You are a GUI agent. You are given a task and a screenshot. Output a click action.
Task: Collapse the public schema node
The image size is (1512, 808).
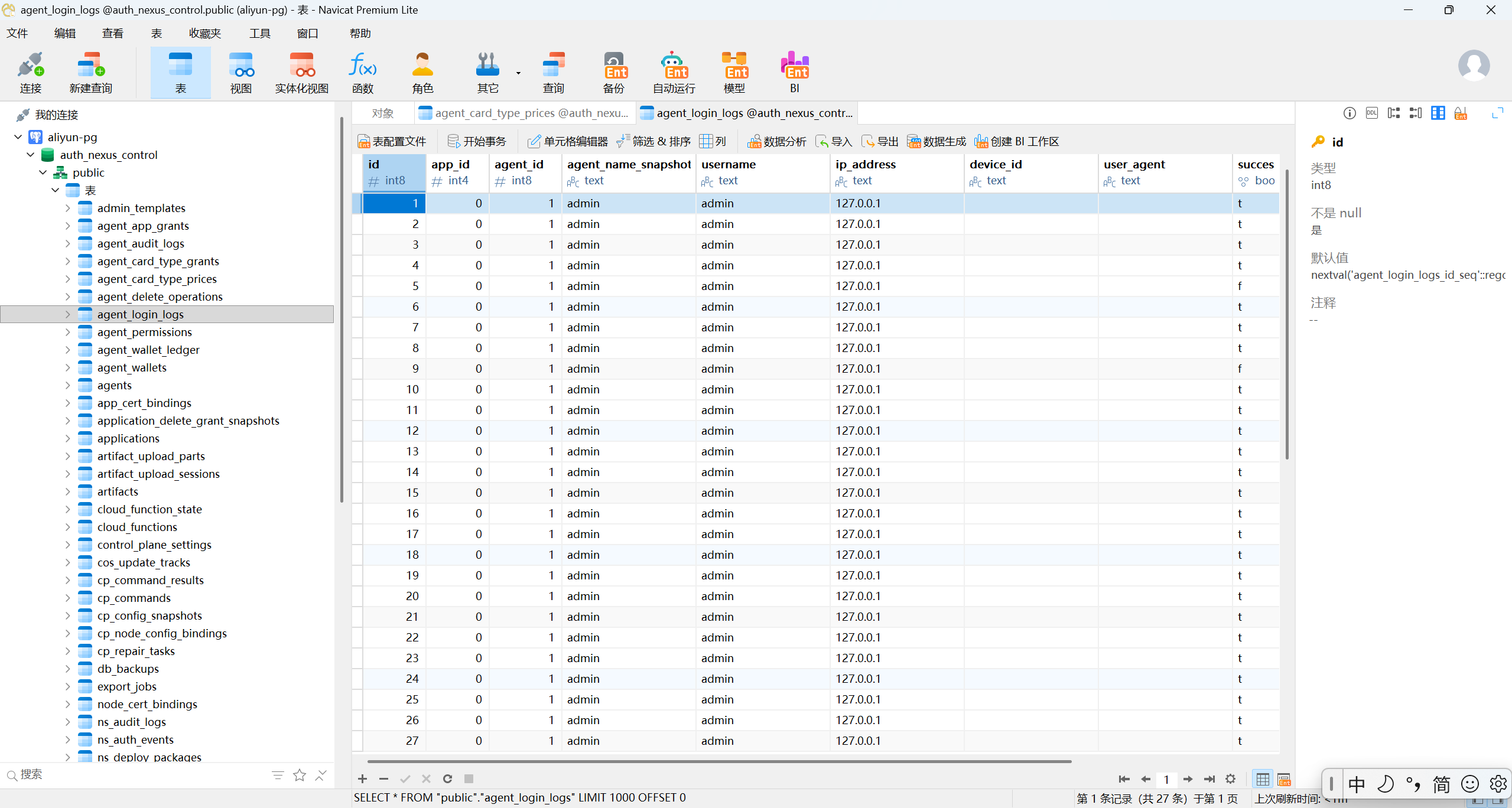click(43, 172)
